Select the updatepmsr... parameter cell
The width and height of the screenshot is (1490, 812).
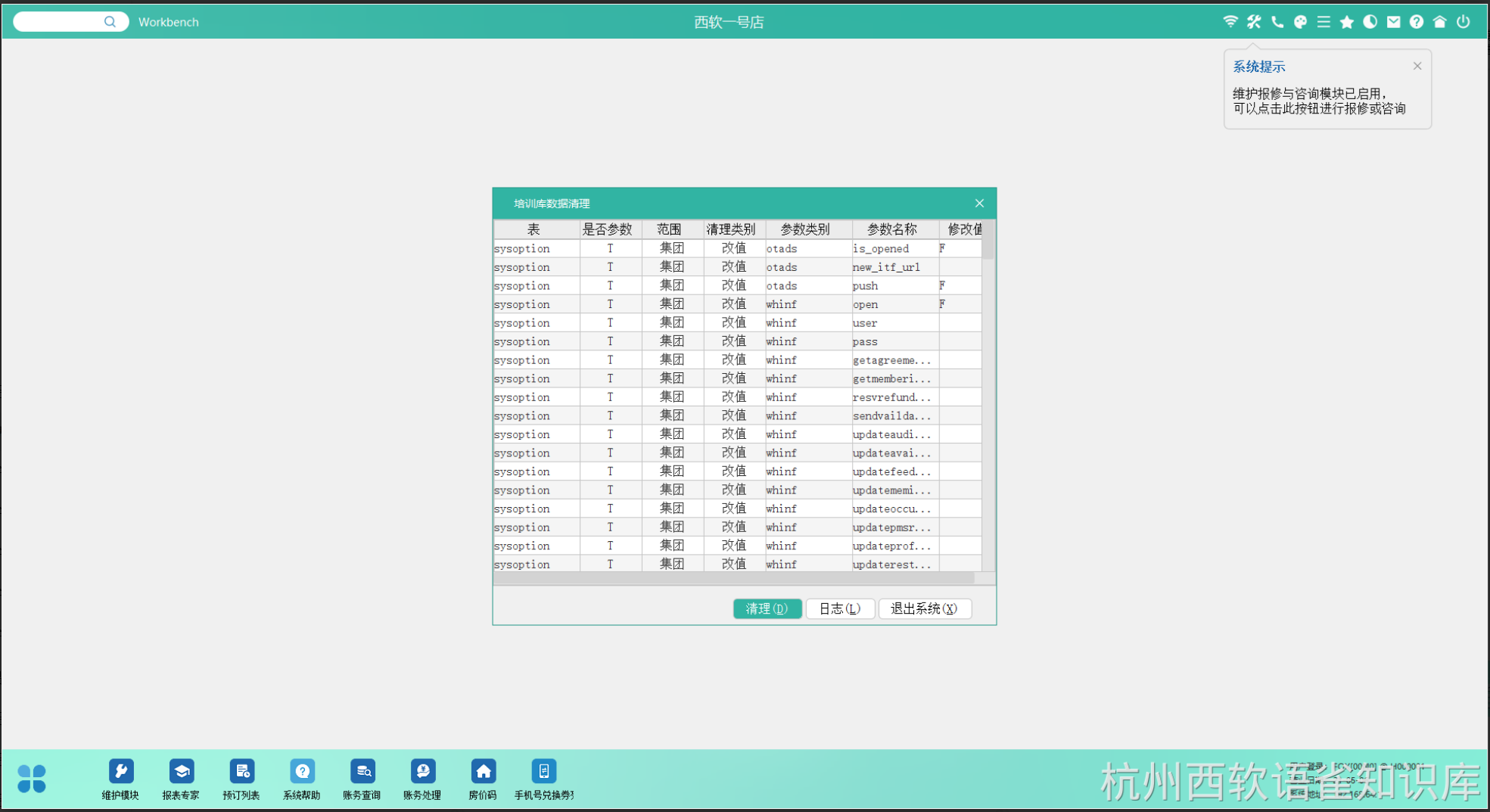click(x=896, y=527)
